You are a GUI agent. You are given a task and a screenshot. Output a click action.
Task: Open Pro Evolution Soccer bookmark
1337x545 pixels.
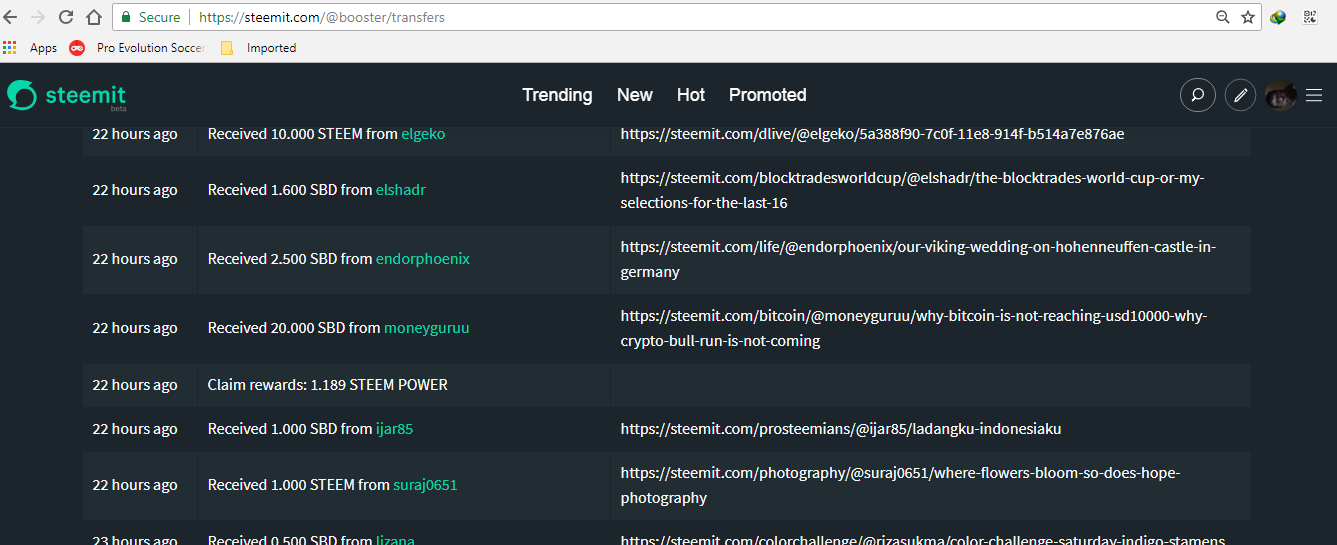137,47
